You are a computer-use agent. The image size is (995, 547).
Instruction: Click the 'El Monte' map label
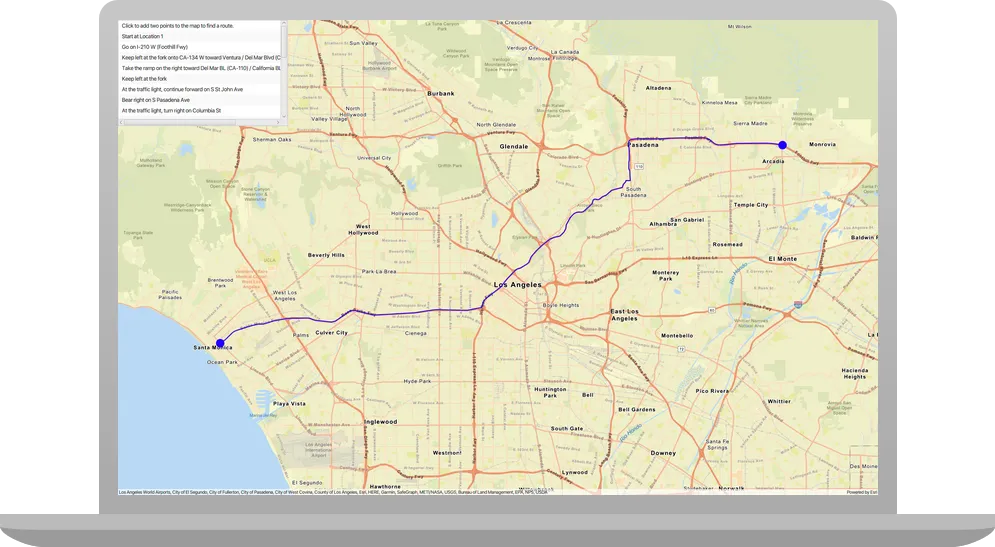pyautogui.click(x=782, y=259)
